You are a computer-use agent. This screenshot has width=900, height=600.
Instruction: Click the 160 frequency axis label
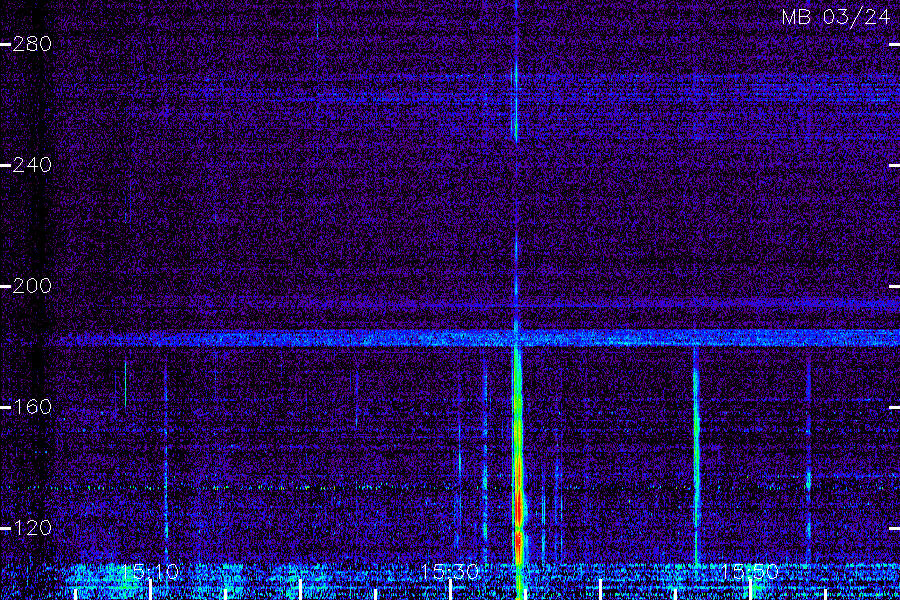pyautogui.click(x=32, y=407)
